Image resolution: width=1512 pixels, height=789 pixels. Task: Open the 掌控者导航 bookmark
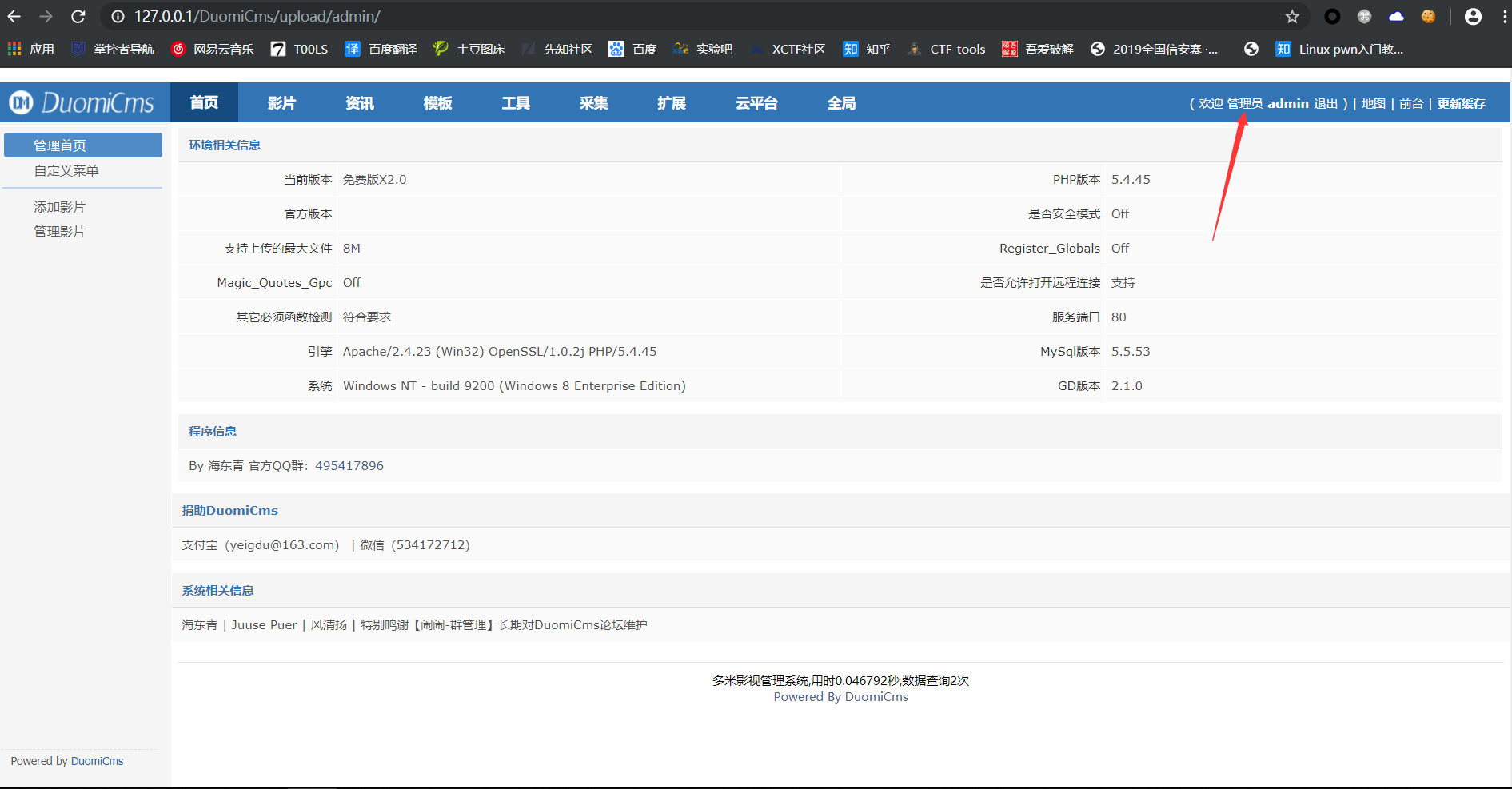113,49
